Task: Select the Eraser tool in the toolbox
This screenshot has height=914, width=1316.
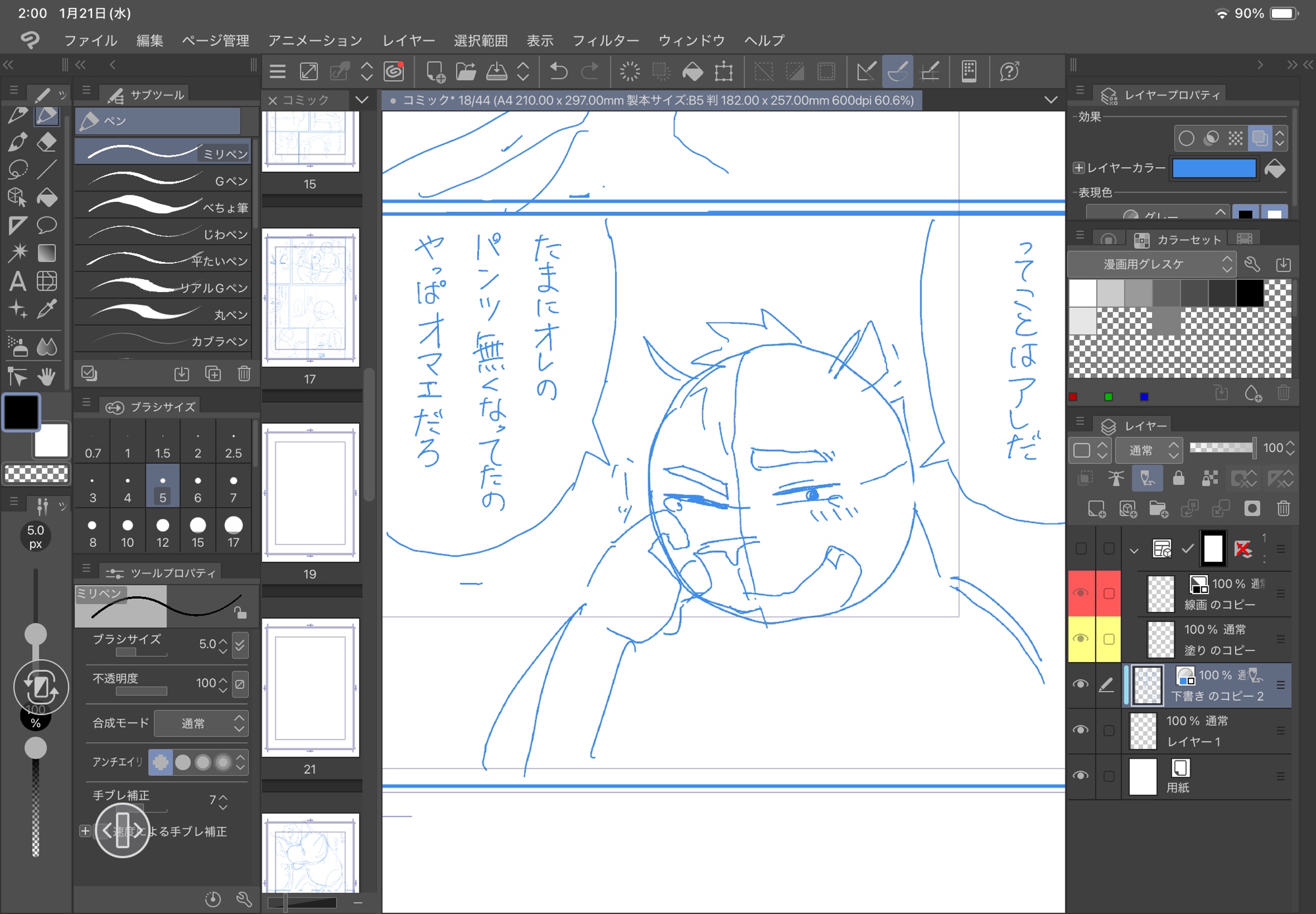Action: tap(47, 141)
